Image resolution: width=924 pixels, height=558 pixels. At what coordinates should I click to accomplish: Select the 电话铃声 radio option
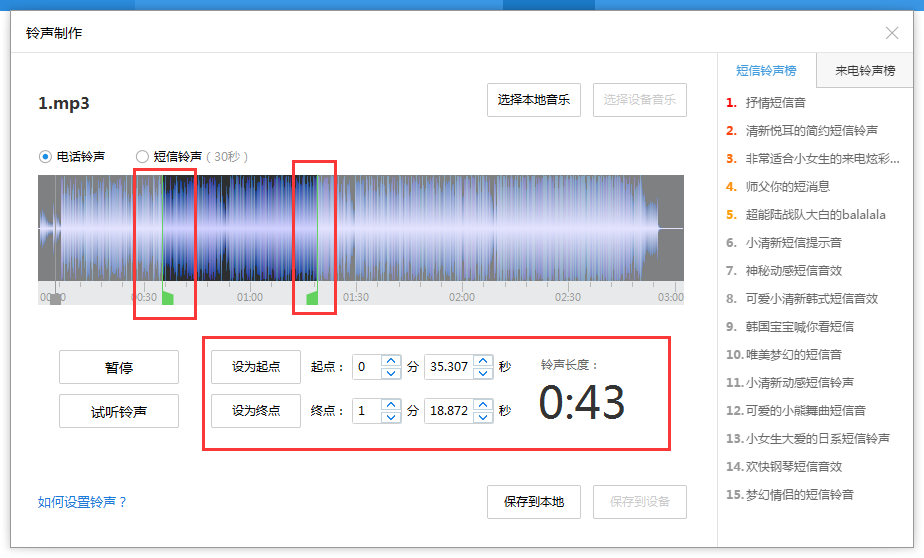[45, 157]
